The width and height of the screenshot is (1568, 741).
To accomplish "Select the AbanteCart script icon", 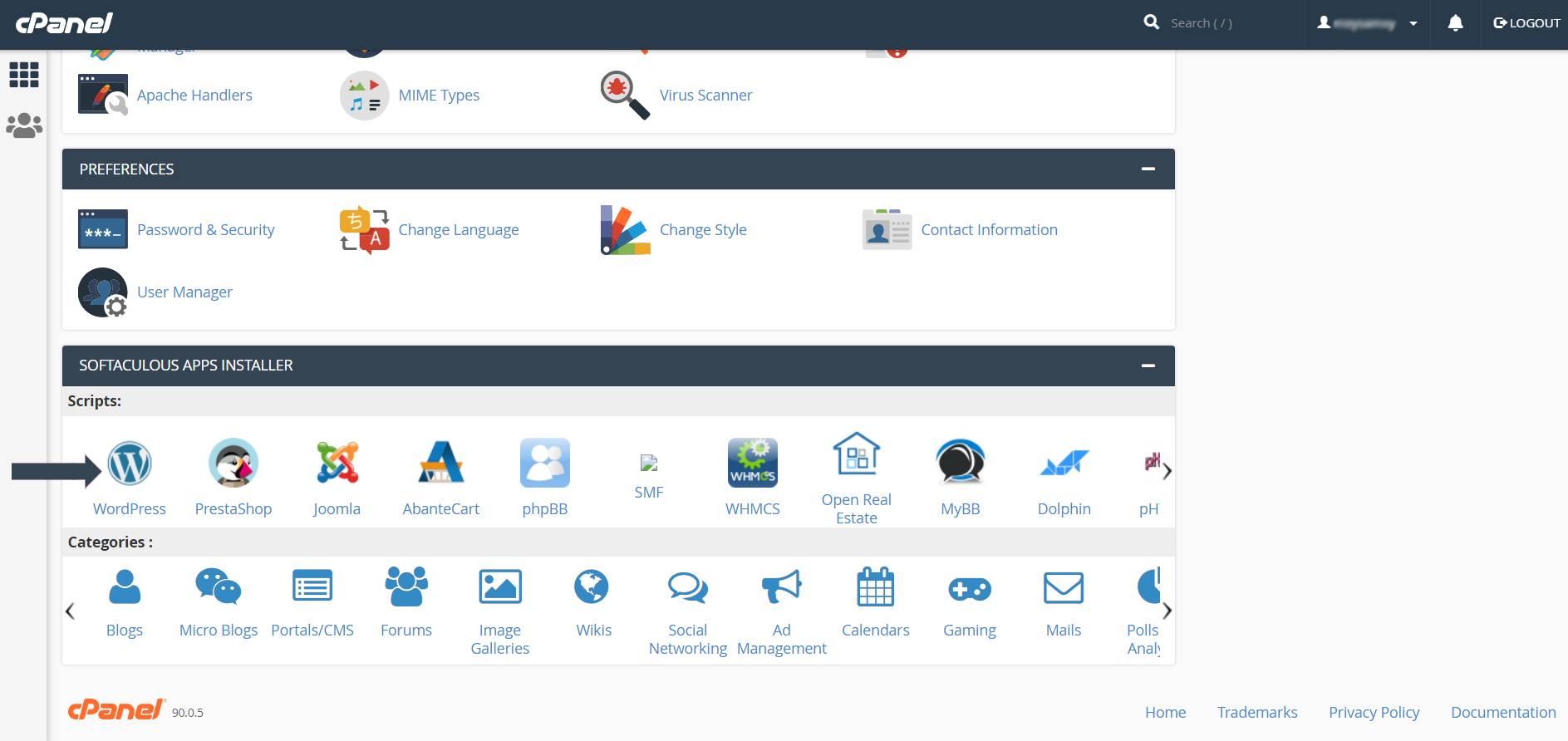I will (x=441, y=463).
